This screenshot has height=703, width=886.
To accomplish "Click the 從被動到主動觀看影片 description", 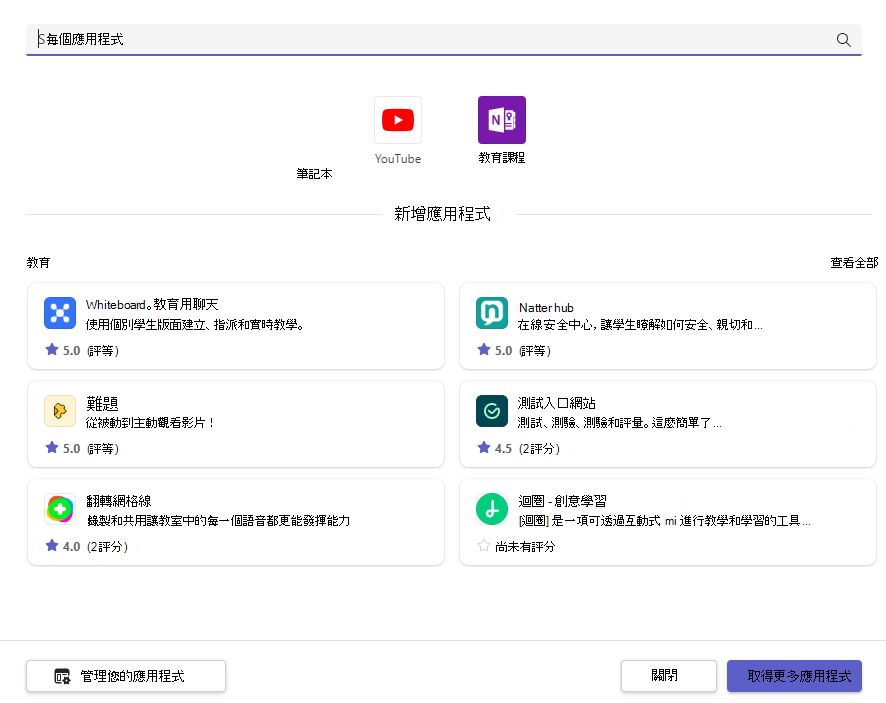I will click(150, 423).
